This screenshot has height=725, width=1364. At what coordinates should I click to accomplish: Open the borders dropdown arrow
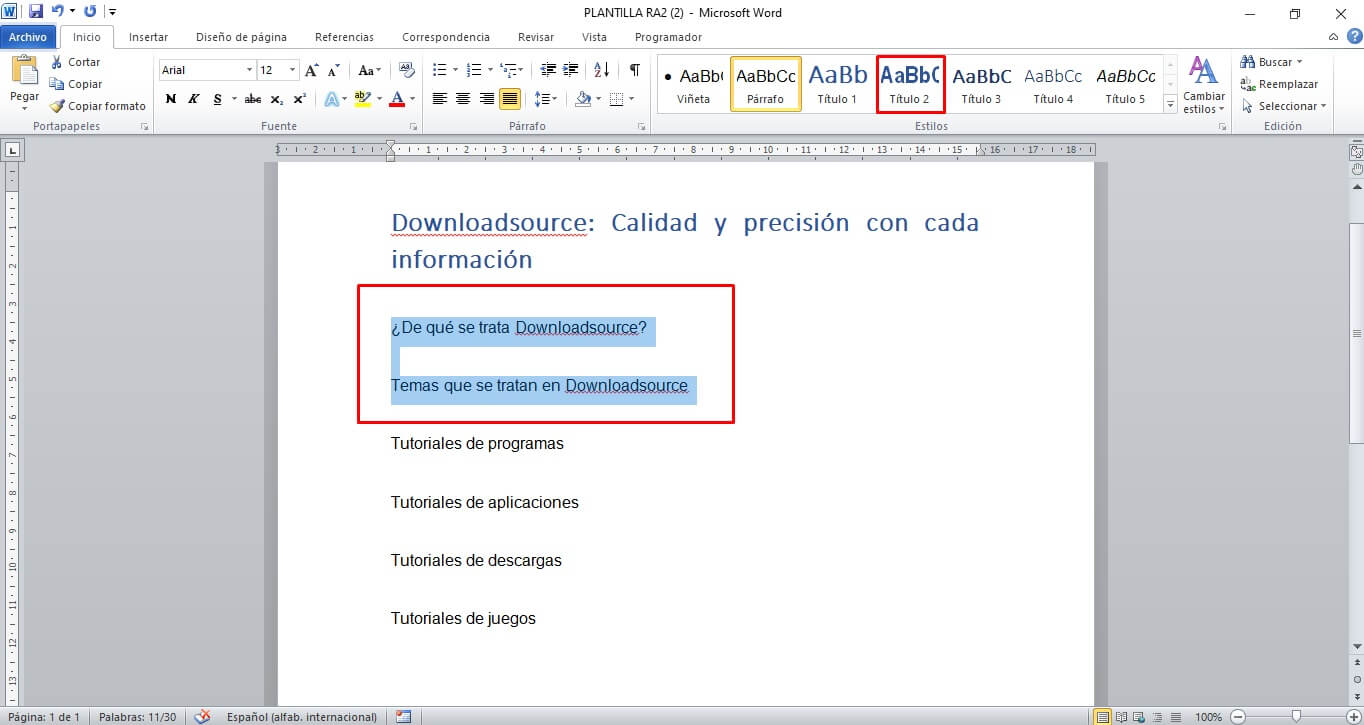click(x=630, y=99)
